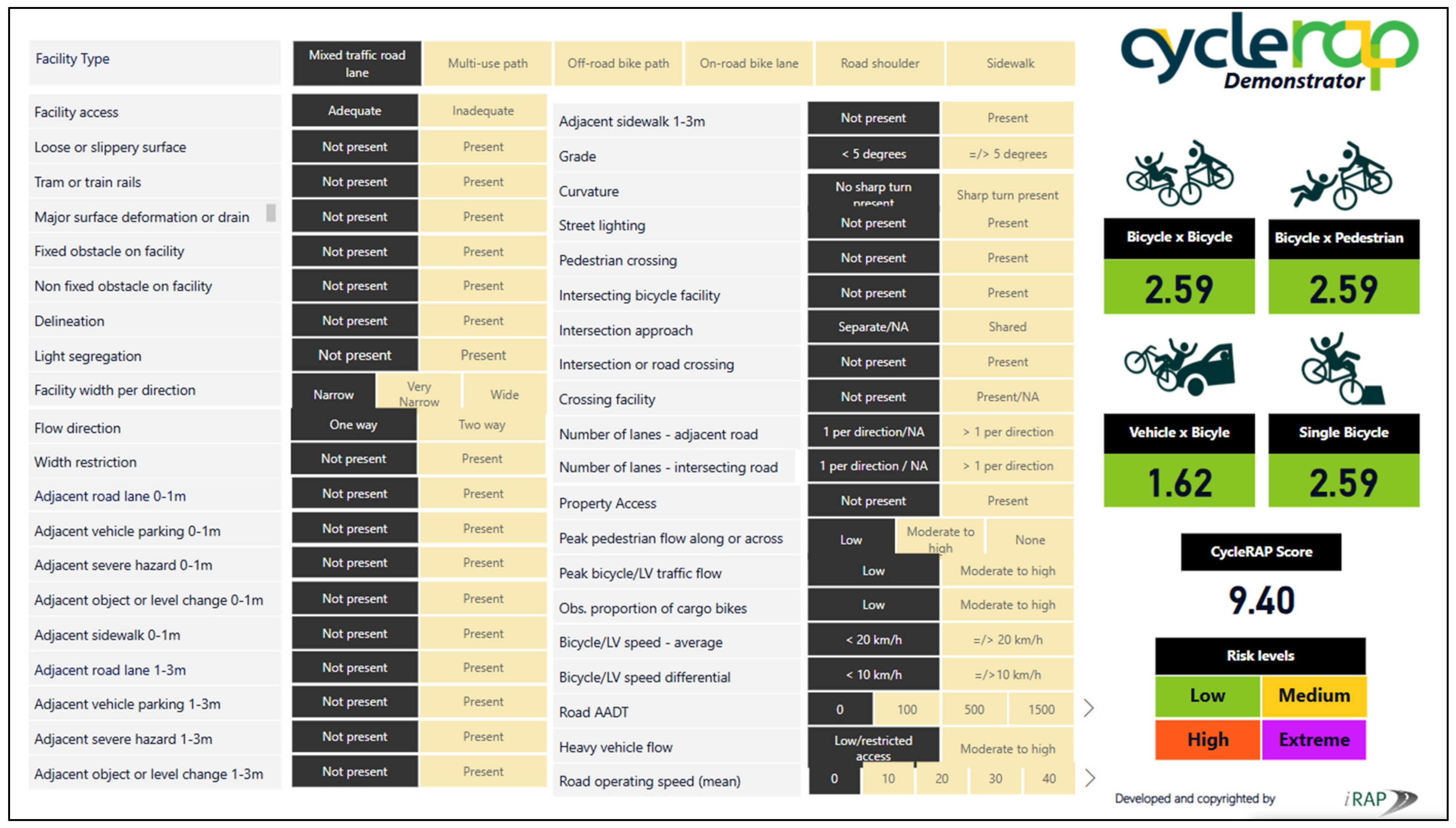Set Facility access to Inadequate
This screenshot has width=1456, height=828.
pos(482,111)
